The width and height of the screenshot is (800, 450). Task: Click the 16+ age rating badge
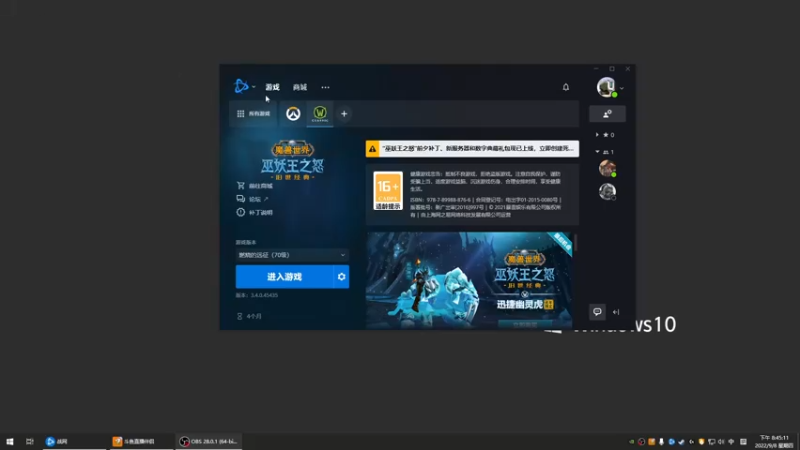coord(388,191)
